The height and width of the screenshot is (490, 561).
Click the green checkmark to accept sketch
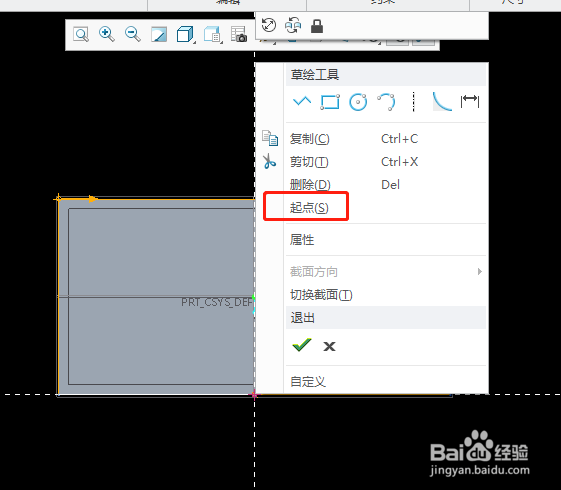click(x=302, y=345)
